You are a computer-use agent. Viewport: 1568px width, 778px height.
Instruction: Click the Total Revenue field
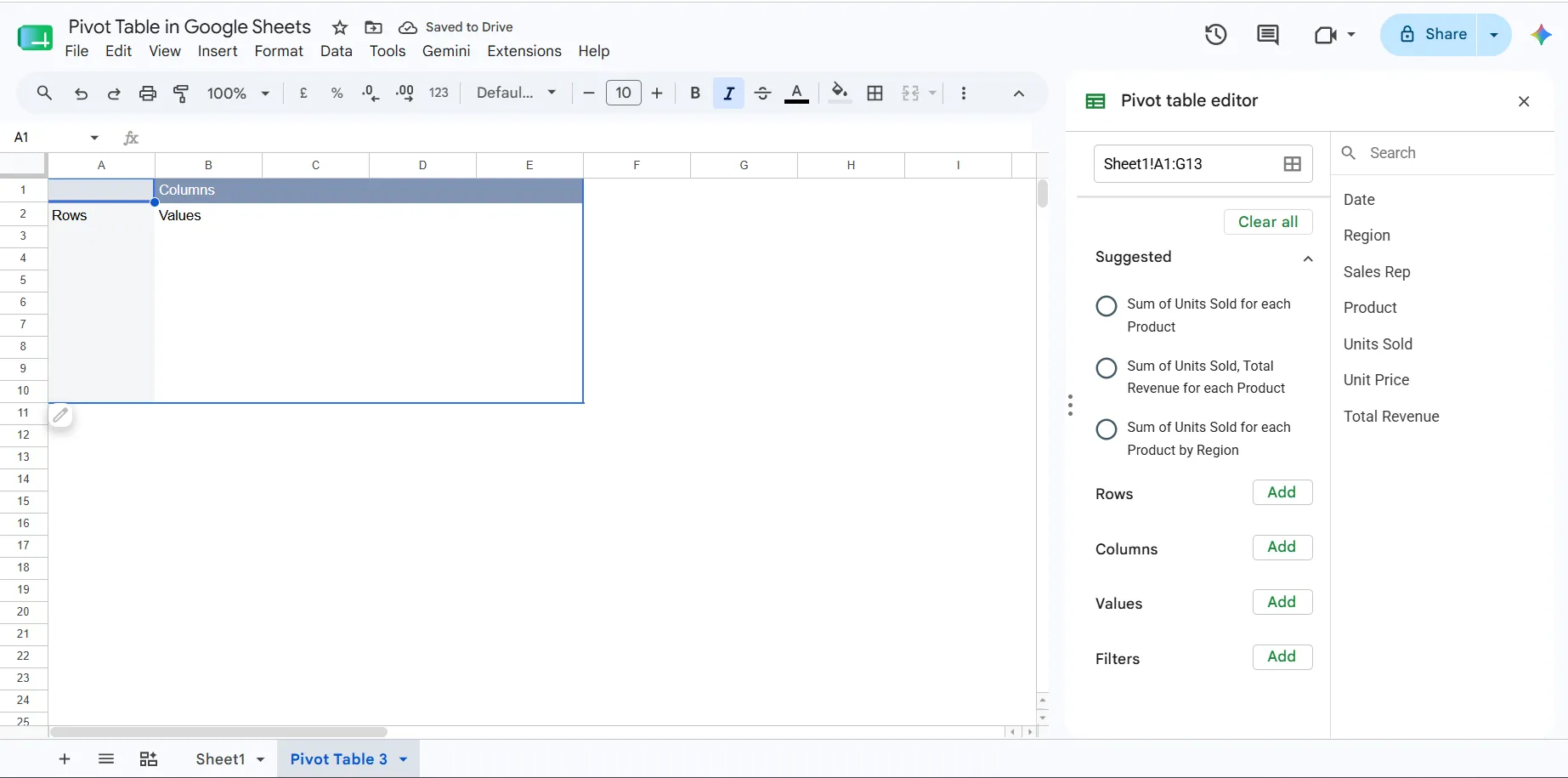1391,417
